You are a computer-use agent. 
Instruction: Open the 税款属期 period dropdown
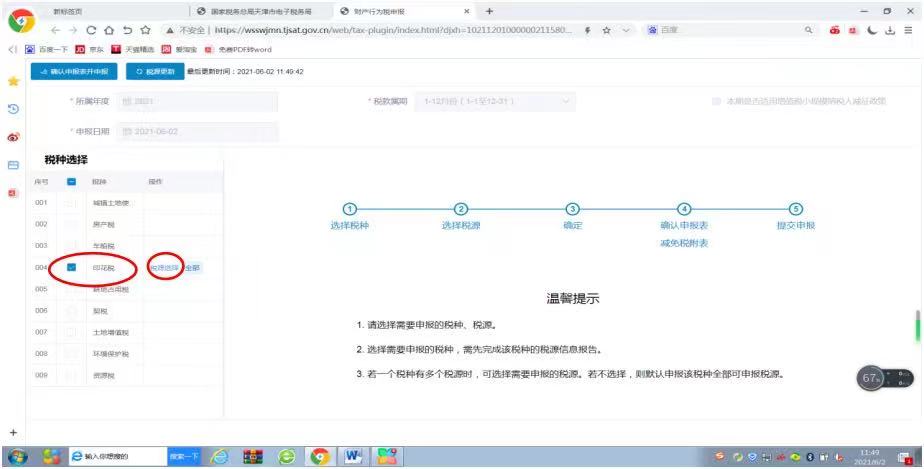pos(495,101)
